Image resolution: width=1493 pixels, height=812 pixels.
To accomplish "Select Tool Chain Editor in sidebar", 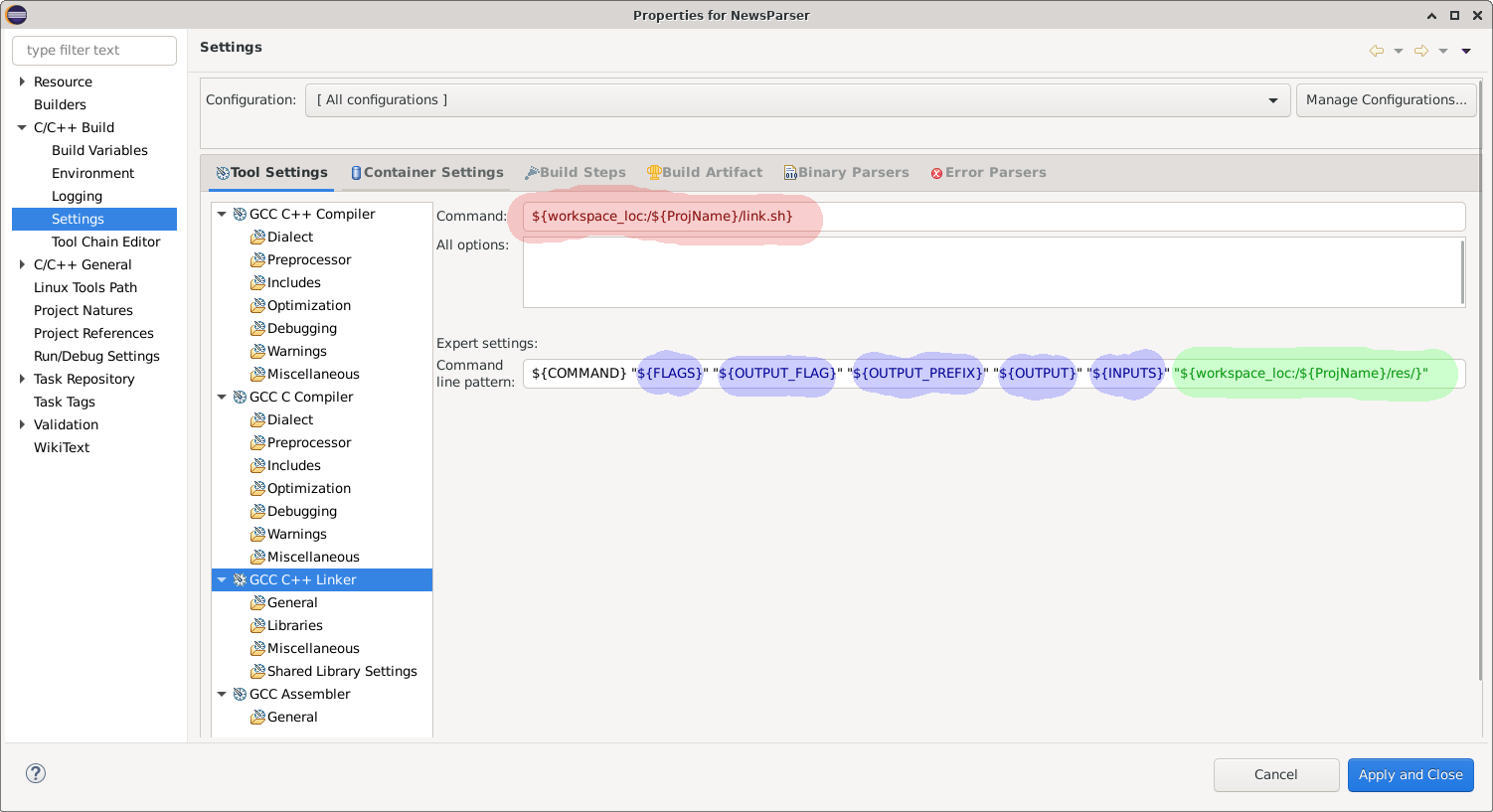I will click(x=105, y=242).
